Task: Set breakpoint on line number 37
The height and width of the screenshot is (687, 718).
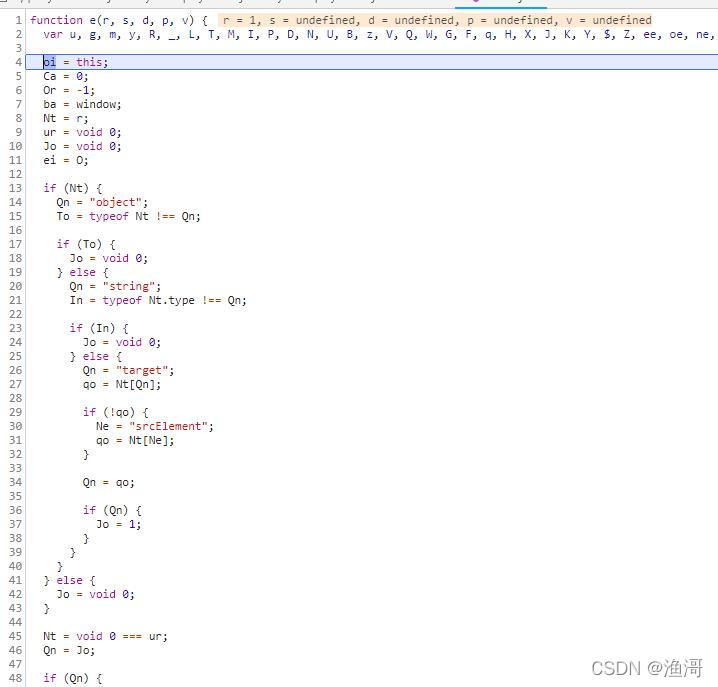Action: pos(15,524)
